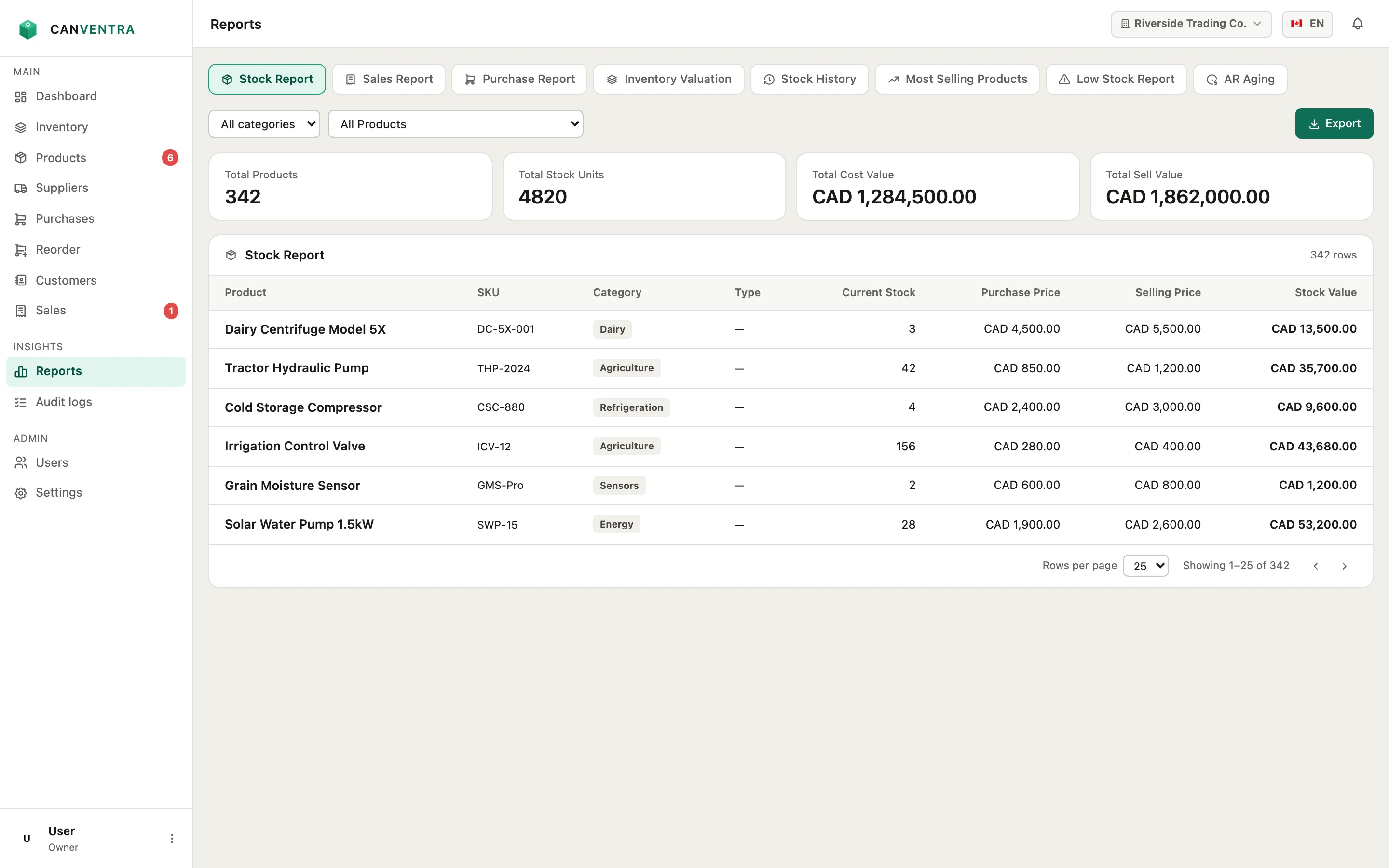Switch to the AR Aging tab
The image size is (1389, 868).
(1240, 79)
